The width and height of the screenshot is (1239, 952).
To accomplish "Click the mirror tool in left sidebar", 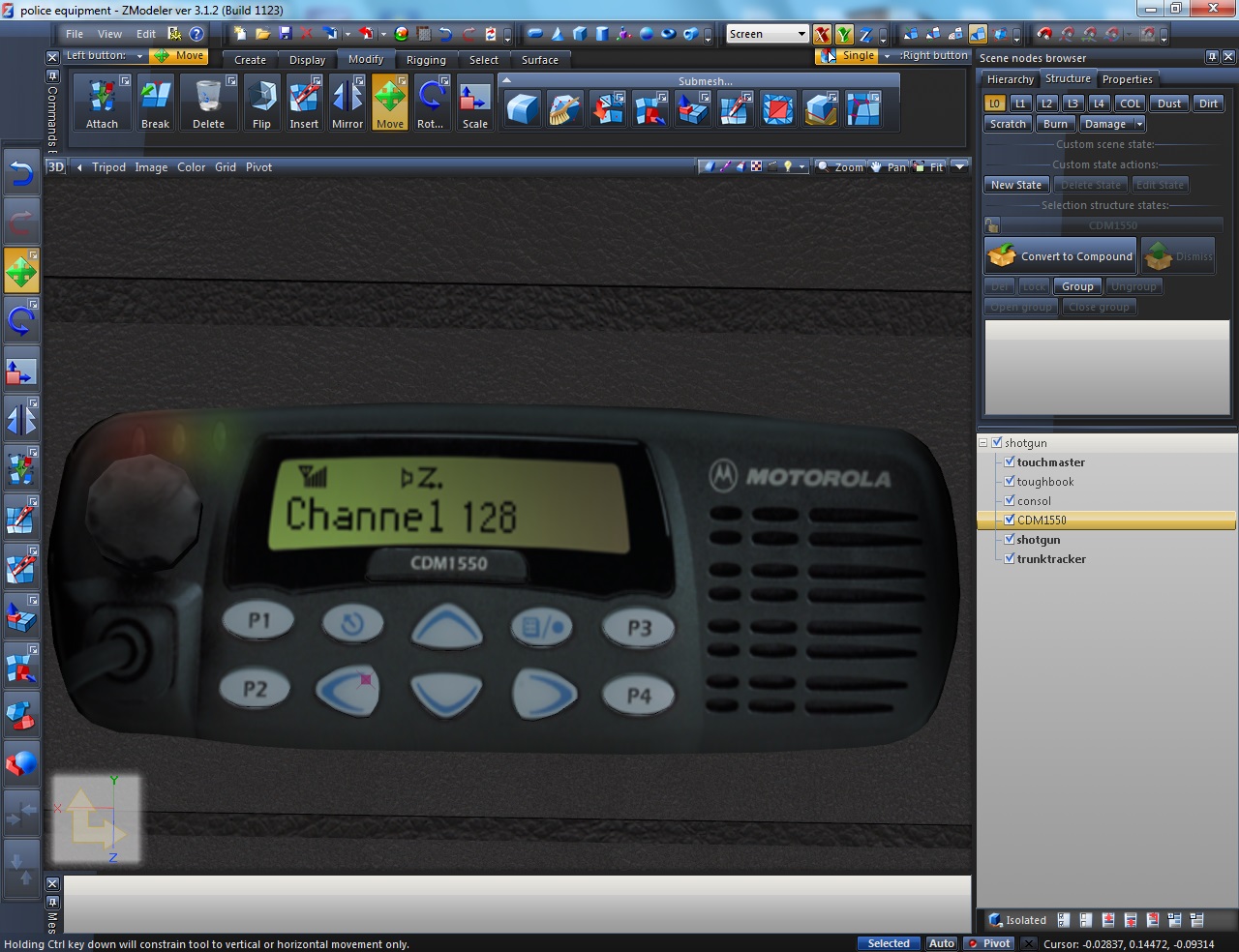I will (x=21, y=419).
